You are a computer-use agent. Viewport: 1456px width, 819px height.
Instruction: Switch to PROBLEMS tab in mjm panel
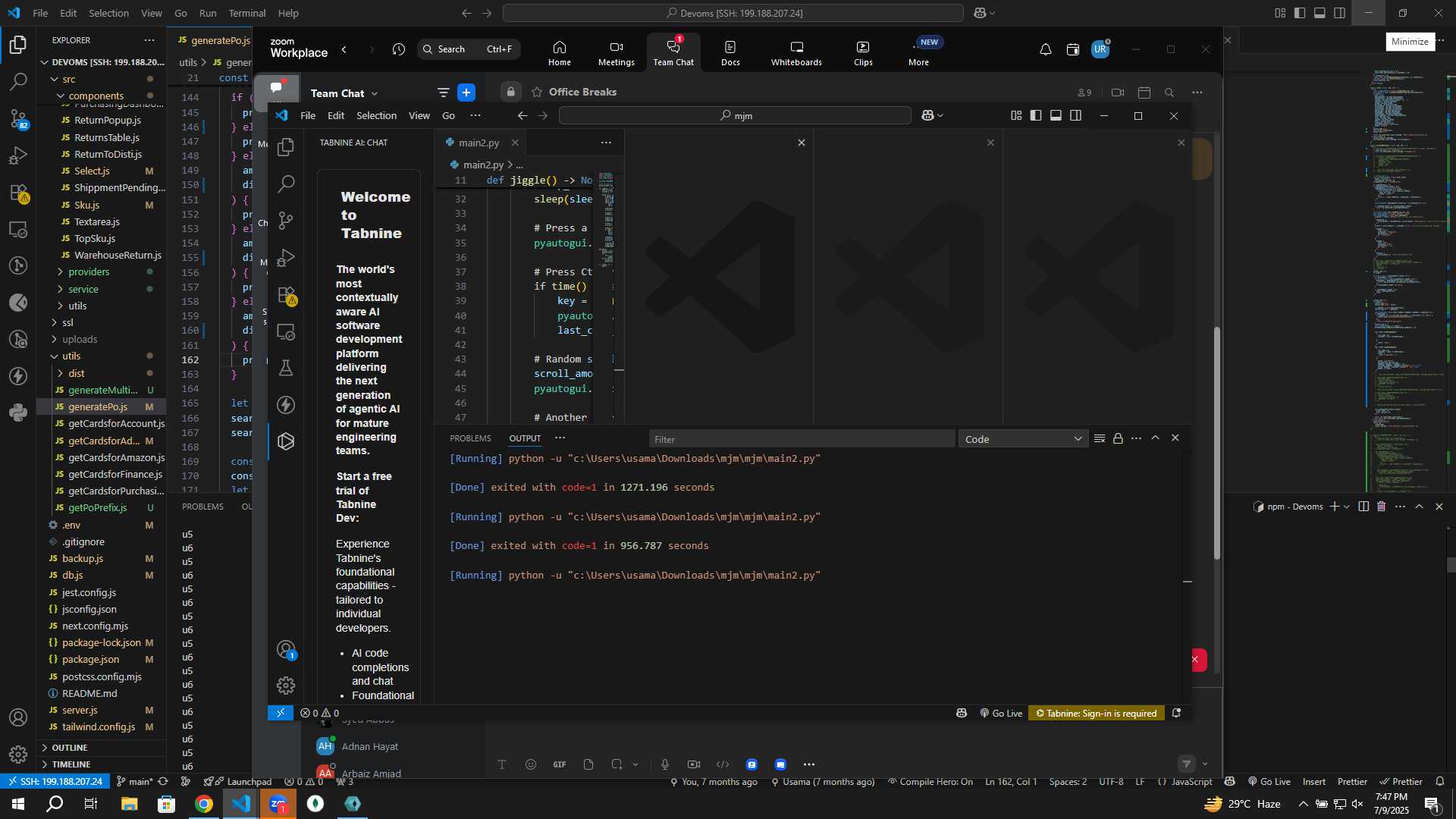(x=470, y=438)
